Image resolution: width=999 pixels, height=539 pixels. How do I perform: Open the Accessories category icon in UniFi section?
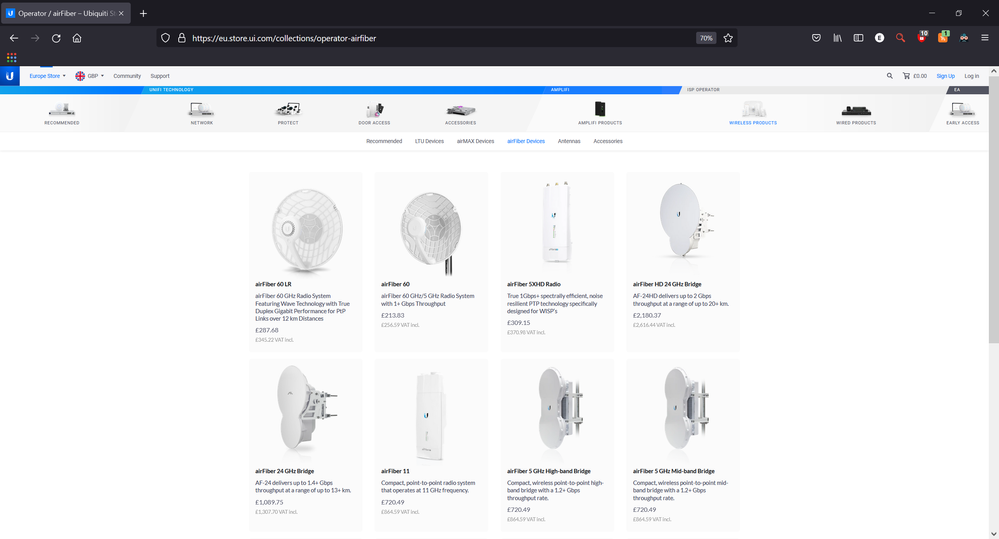click(x=461, y=113)
